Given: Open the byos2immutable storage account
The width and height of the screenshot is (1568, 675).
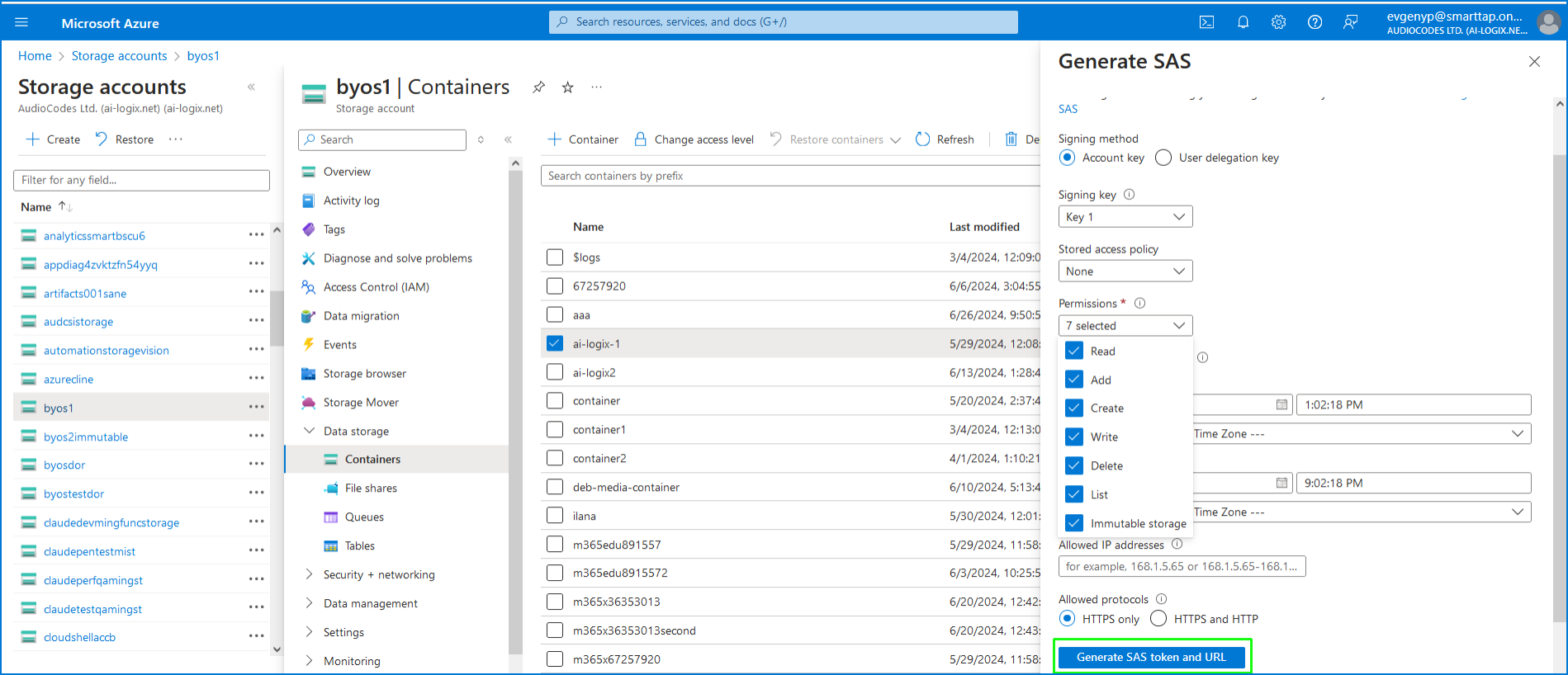Looking at the screenshot, I should coord(86,437).
